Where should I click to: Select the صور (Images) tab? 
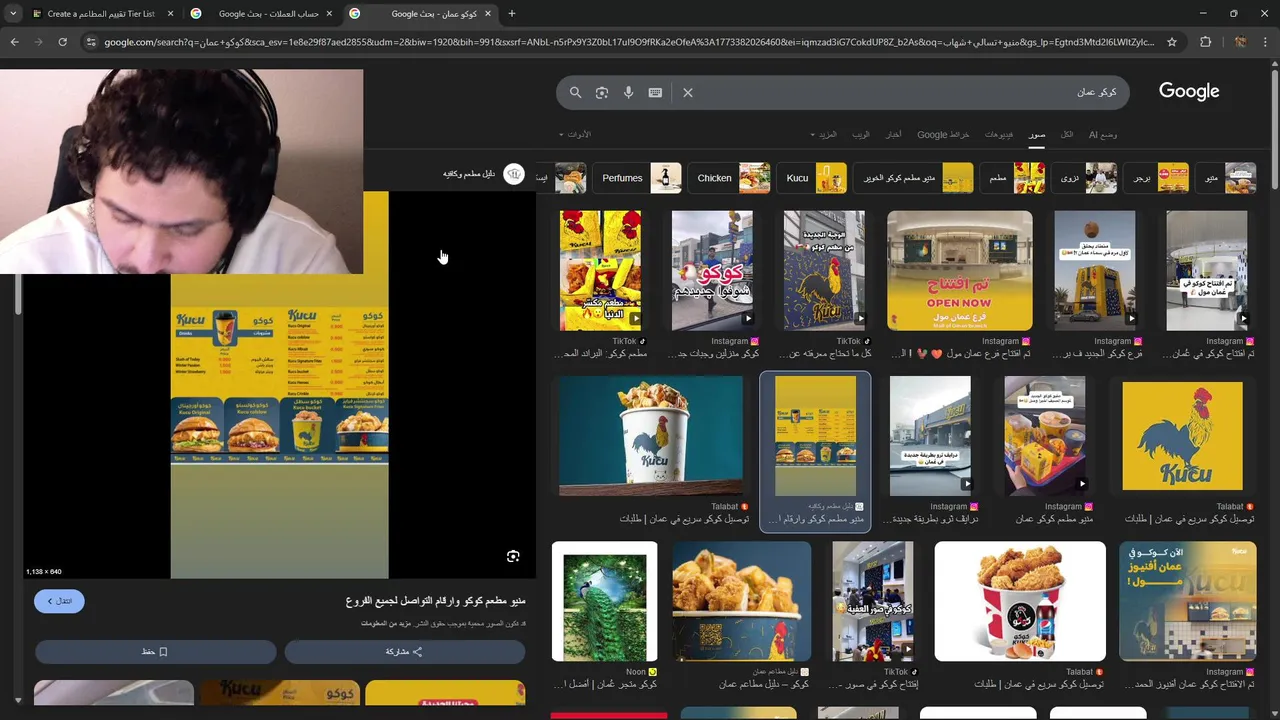pyautogui.click(x=1037, y=134)
